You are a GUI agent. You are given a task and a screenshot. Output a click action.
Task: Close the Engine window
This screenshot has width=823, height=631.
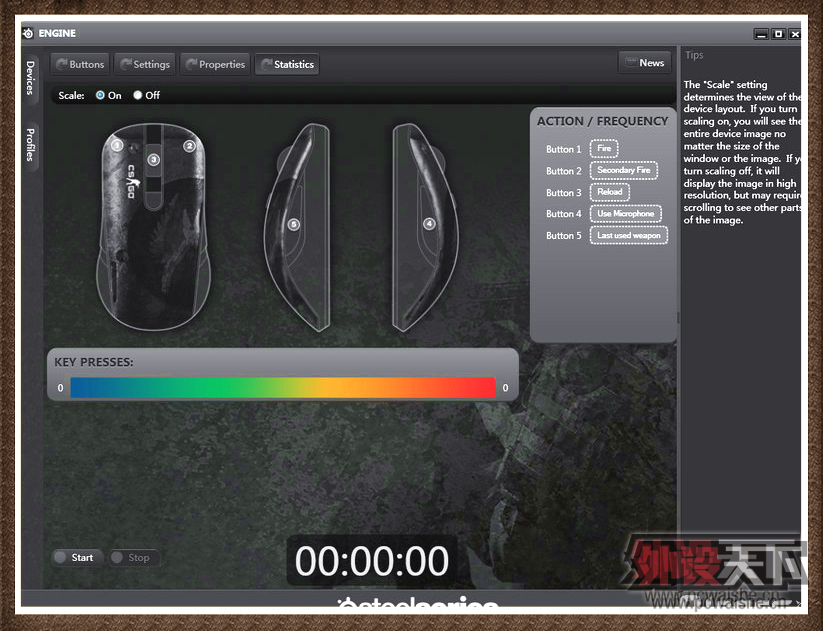click(x=795, y=34)
